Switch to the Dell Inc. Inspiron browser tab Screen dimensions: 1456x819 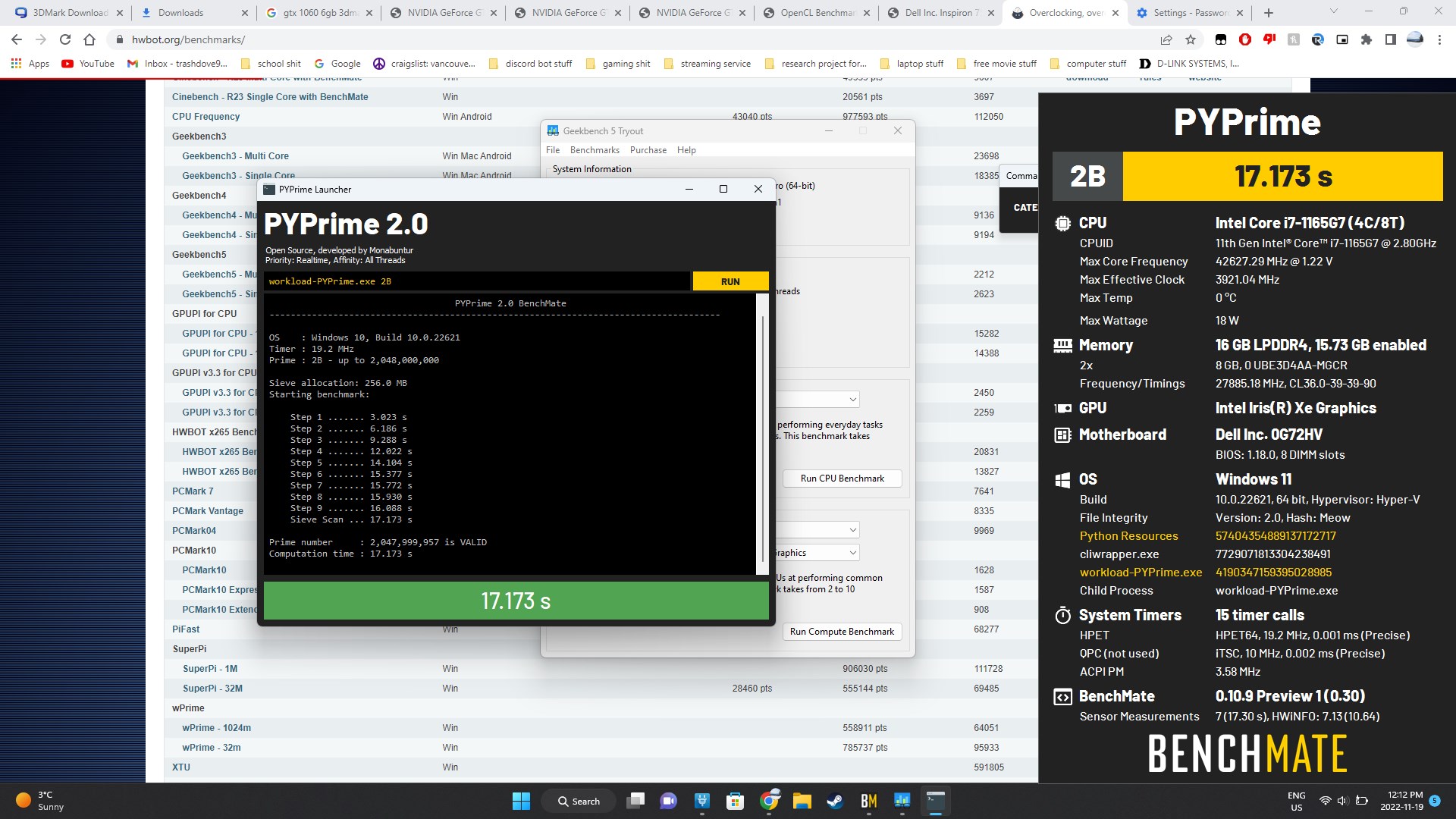[940, 13]
